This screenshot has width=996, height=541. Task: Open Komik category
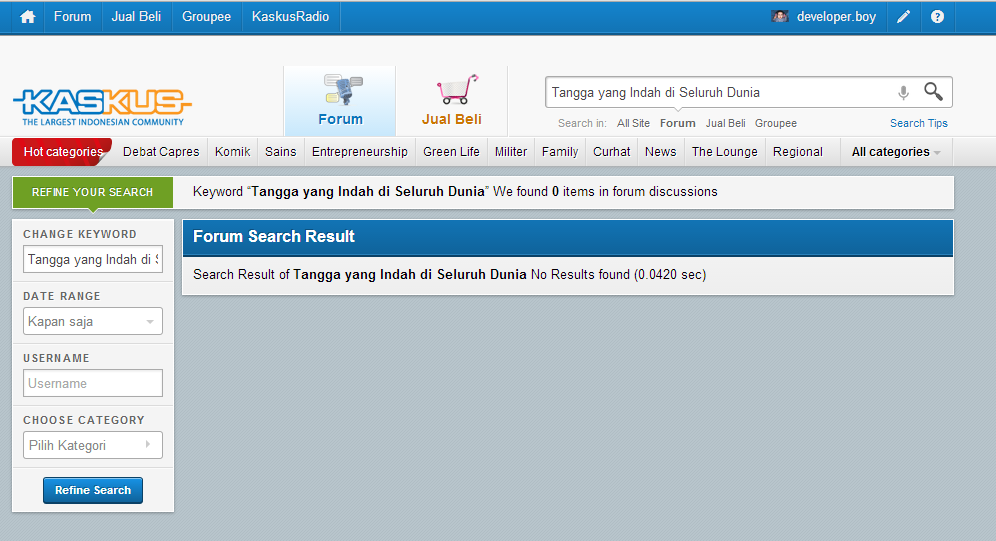[232, 152]
